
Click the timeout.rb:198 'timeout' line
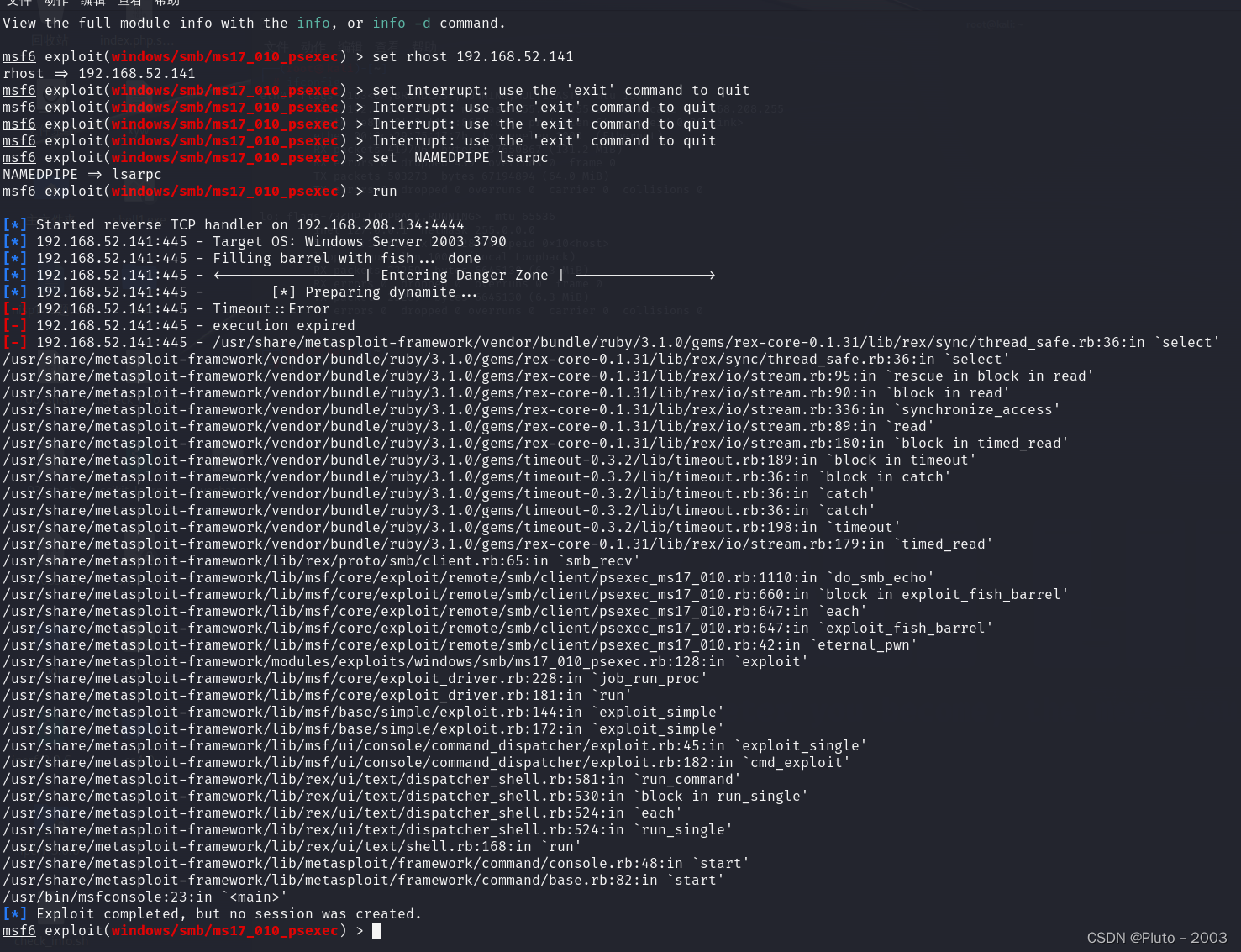(x=451, y=527)
